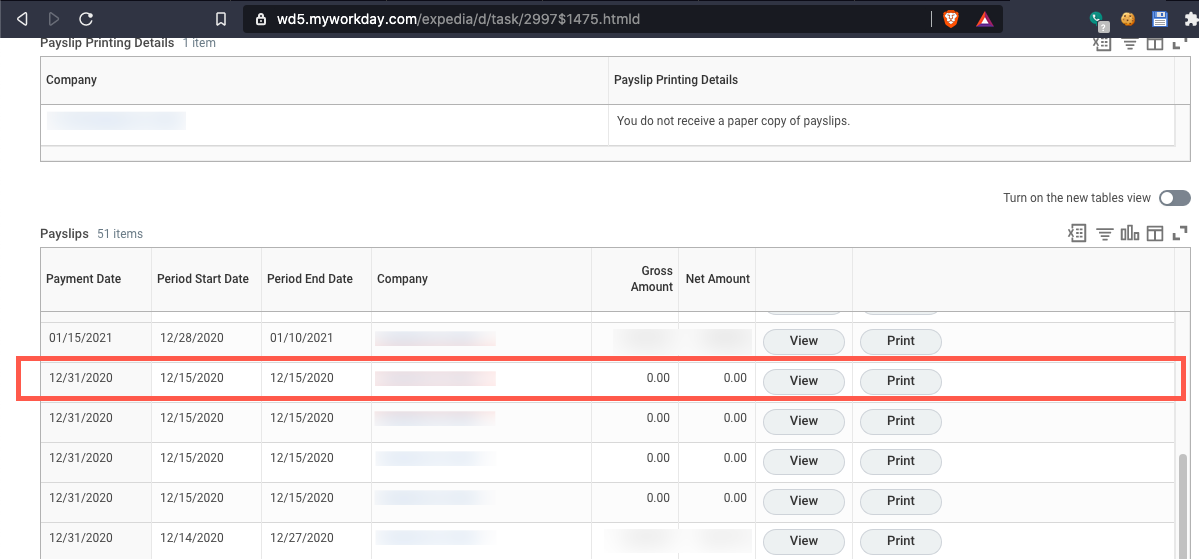Viewport: 1200px width, 559px height.
Task: Export Payslips table to Excel
Action: pyautogui.click(x=1077, y=234)
